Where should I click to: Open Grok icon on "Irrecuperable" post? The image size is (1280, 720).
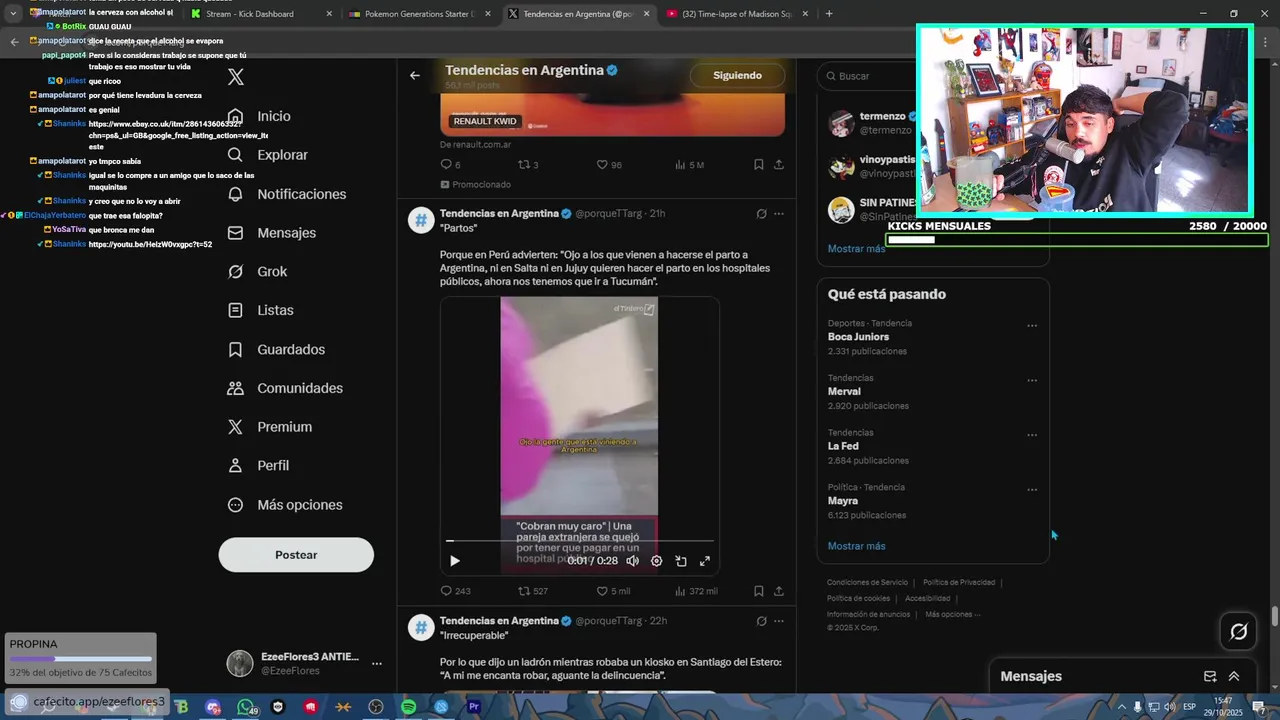coord(761,621)
